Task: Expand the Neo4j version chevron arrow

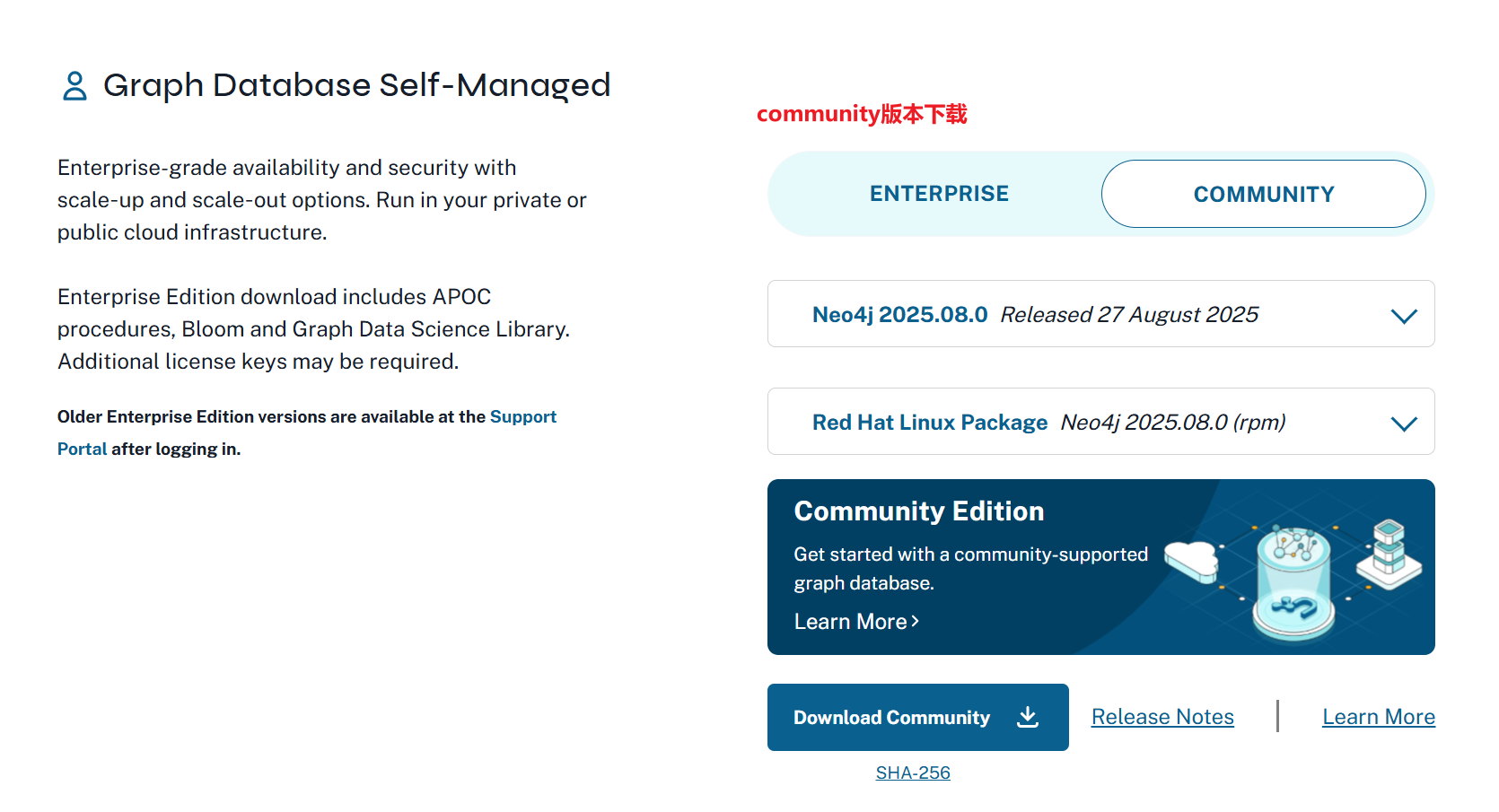Action: pos(1403,316)
